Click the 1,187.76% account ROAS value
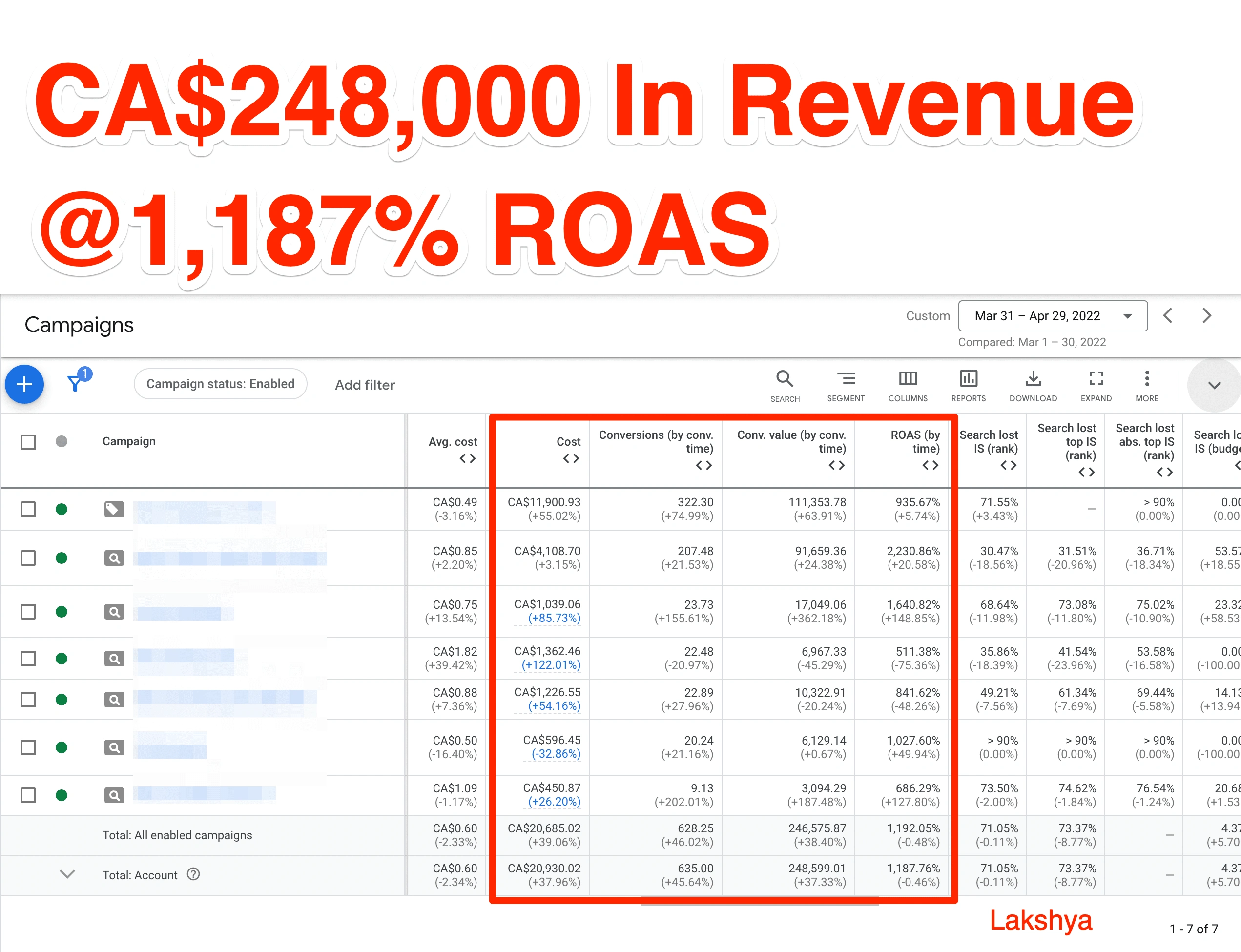The image size is (1241, 952). [913, 868]
